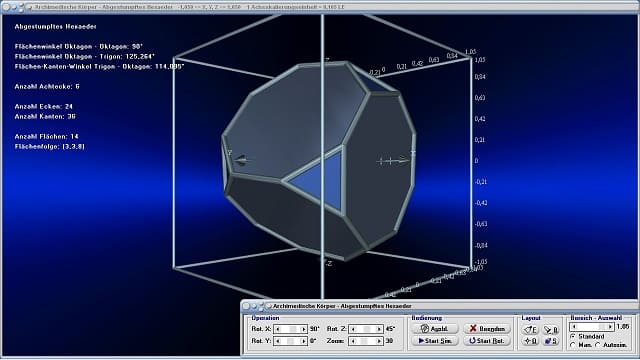Increase Bereich range with right arrow
640x360 pixels.
click(610, 327)
